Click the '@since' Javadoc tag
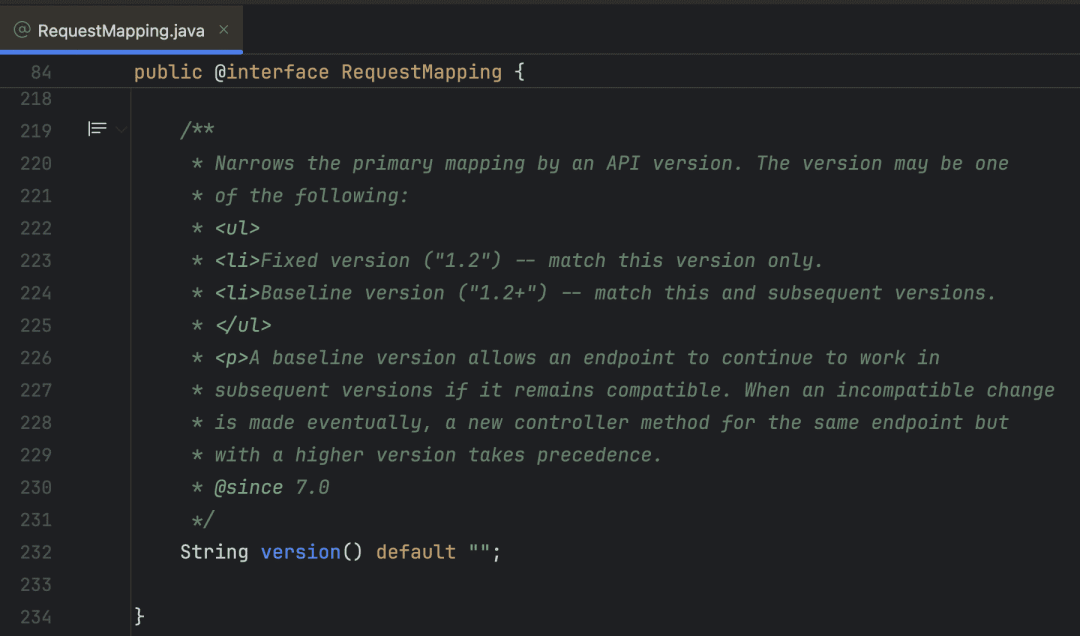The width and height of the screenshot is (1080, 636). 249,487
